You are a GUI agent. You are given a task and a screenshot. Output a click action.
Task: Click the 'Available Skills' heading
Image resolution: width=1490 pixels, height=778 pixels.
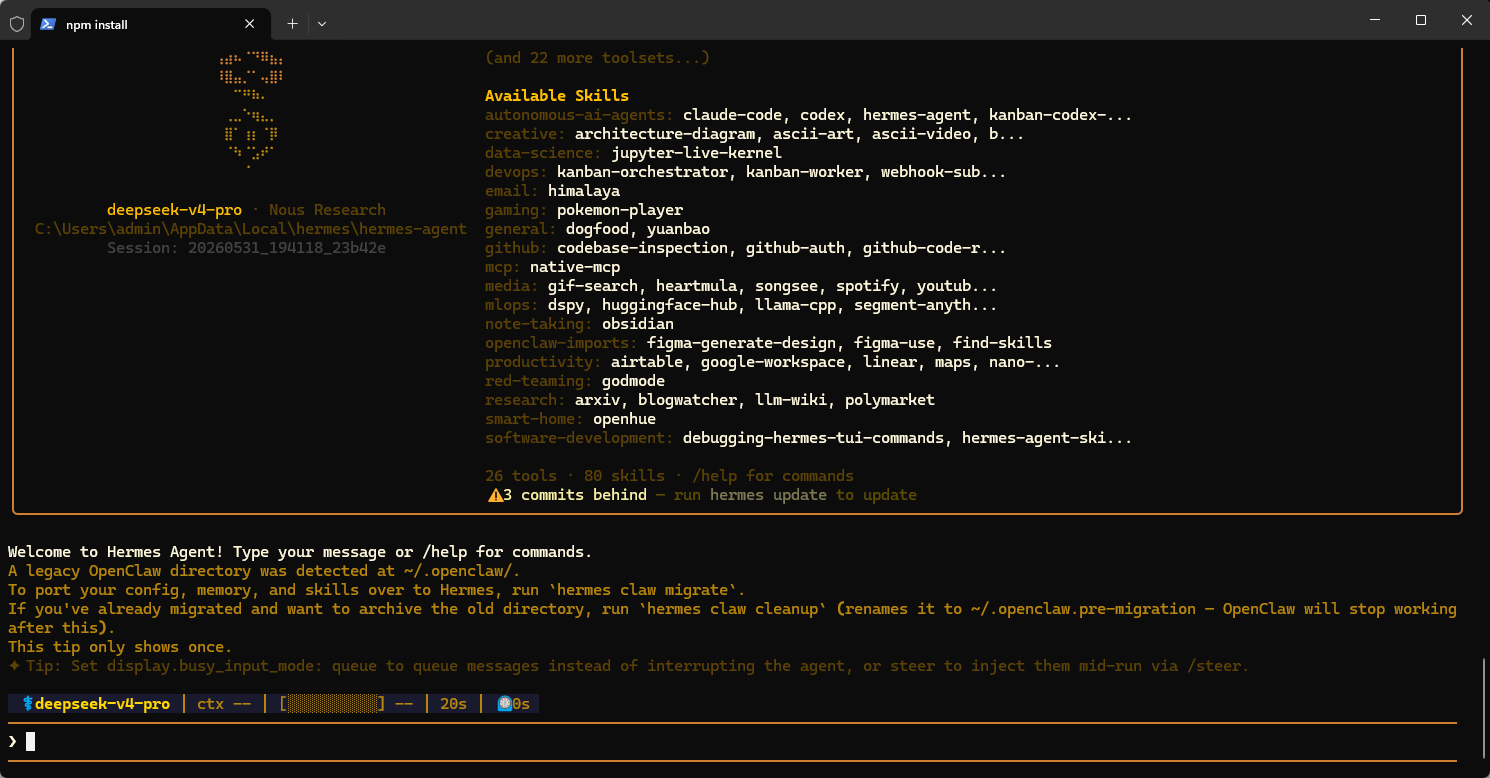tap(557, 96)
